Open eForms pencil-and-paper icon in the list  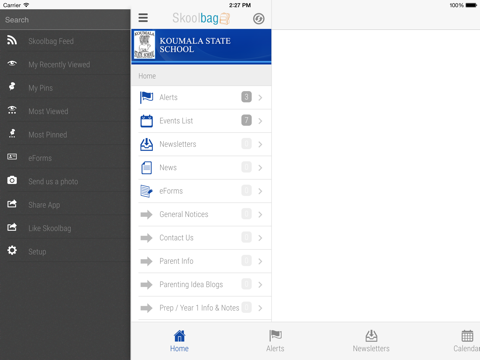[x=146, y=191]
